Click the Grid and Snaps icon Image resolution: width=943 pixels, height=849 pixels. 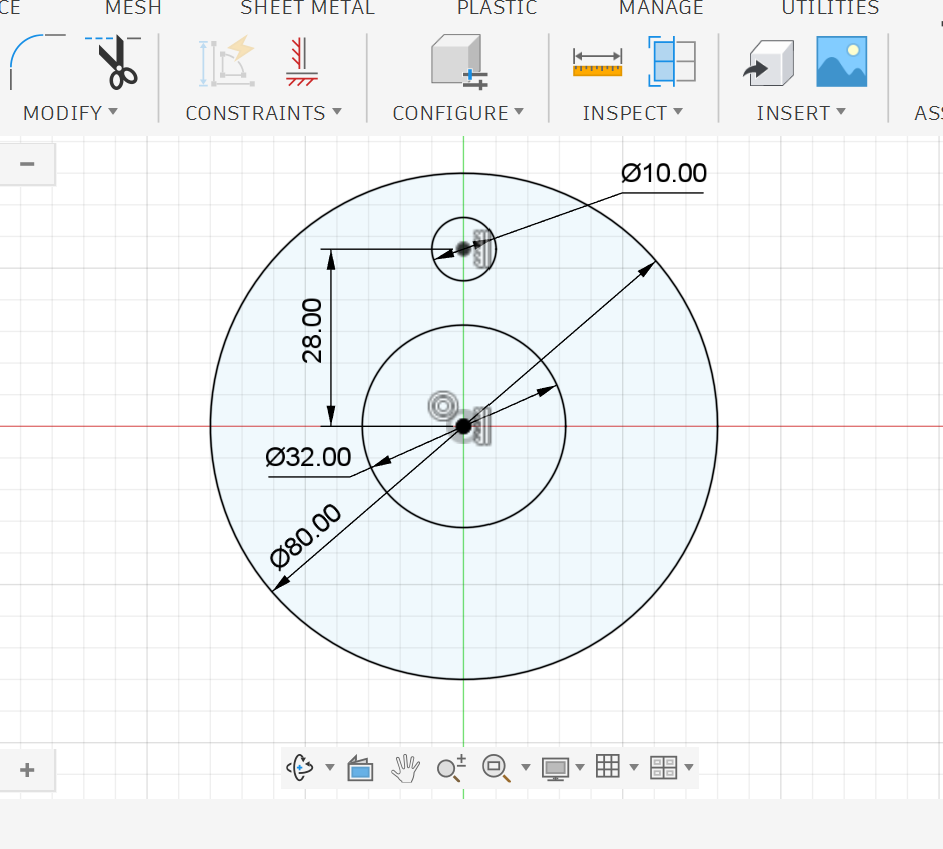tap(607, 766)
